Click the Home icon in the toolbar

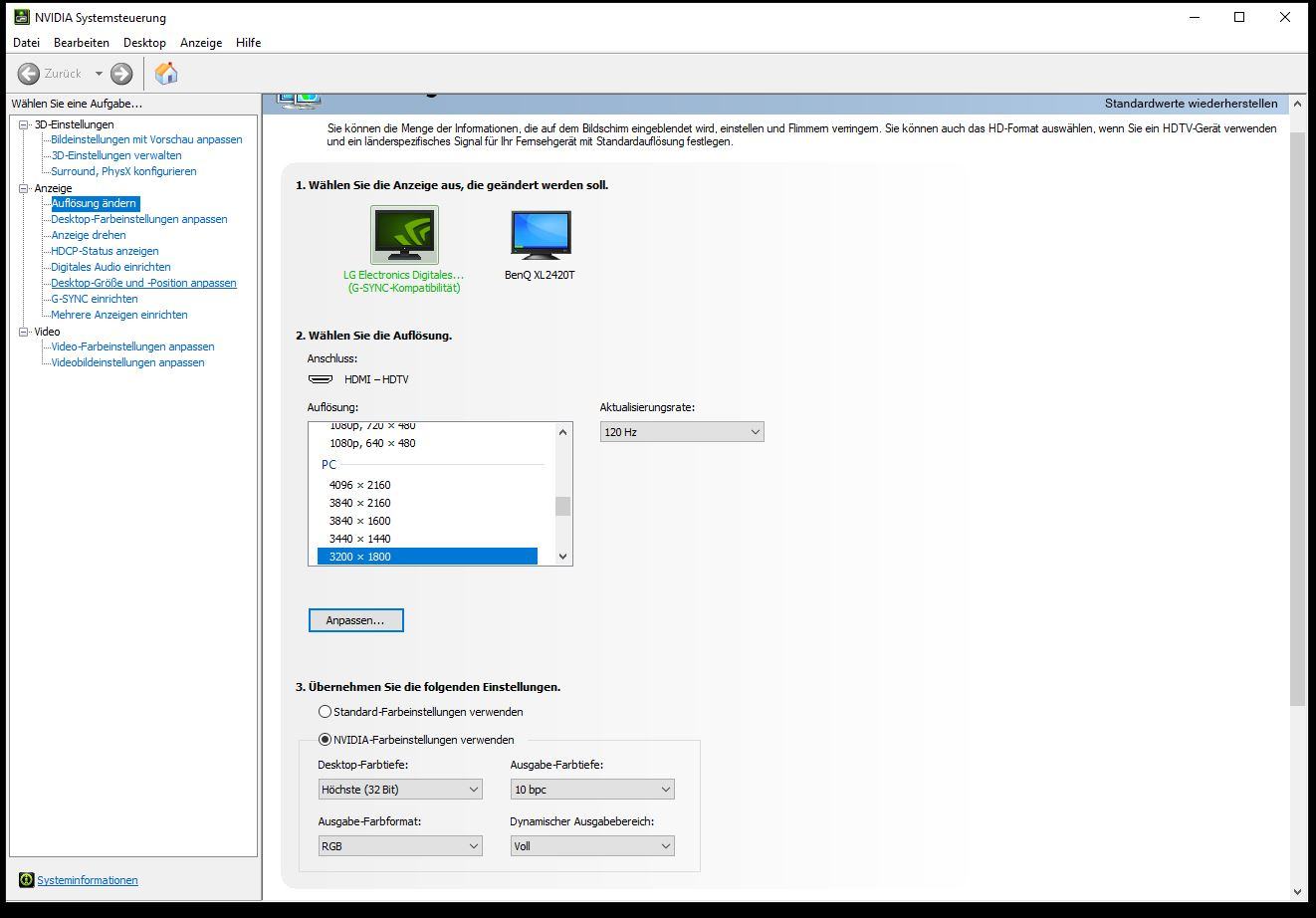[166, 73]
